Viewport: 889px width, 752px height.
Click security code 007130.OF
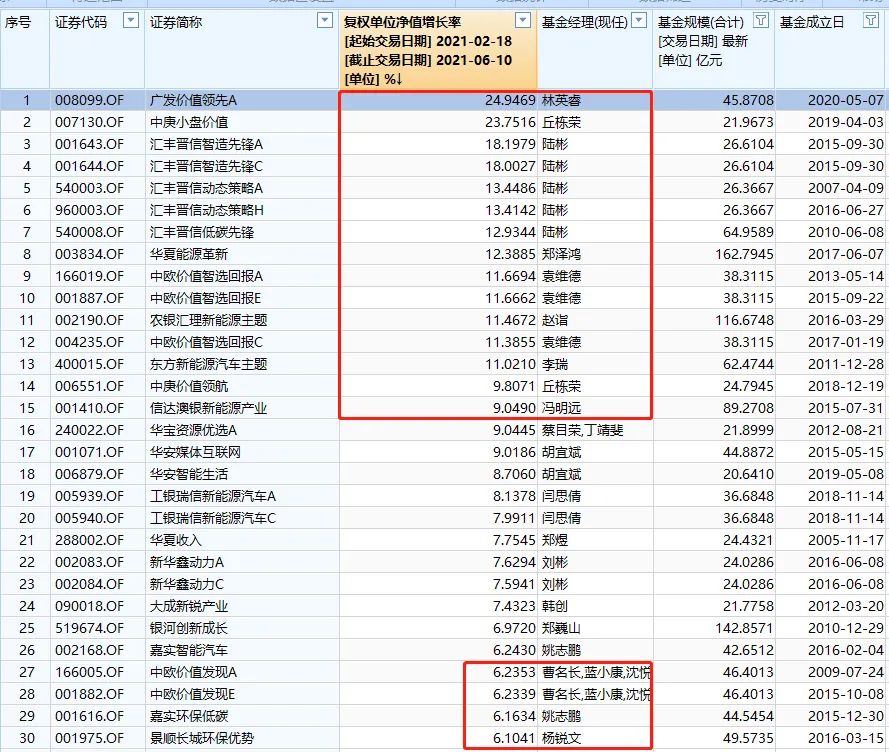click(x=90, y=122)
